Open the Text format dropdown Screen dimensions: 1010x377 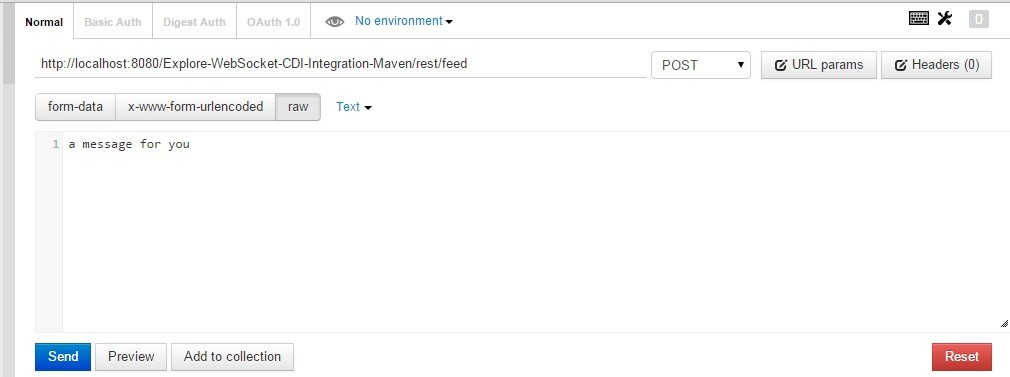354,107
